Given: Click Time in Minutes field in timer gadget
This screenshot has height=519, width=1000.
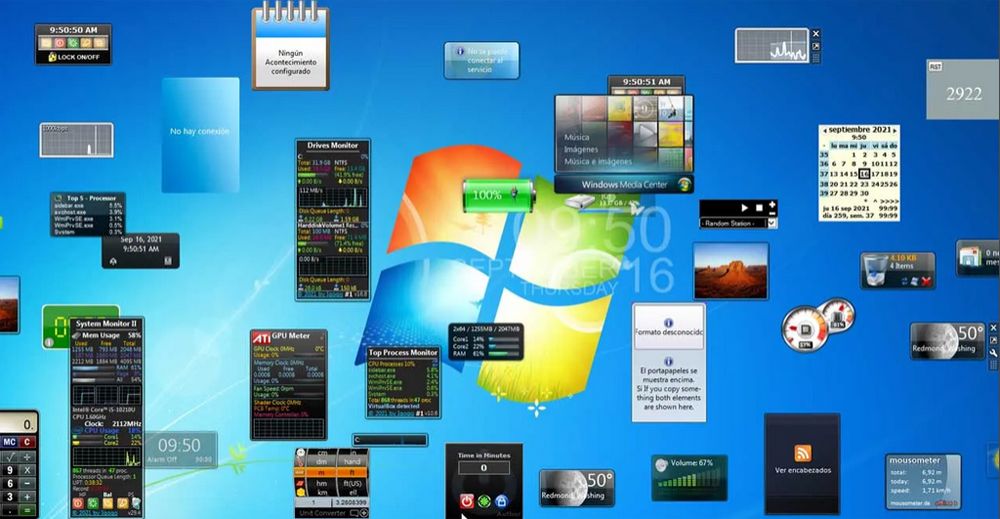Looking at the screenshot, I should click(483, 468).
